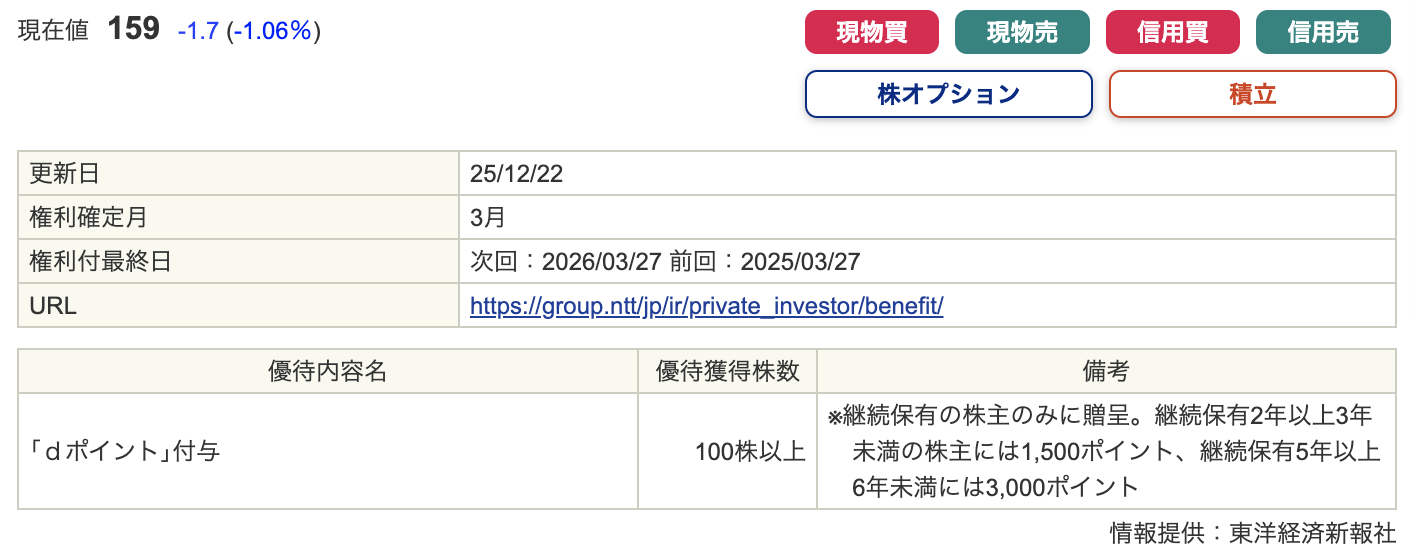This screenshot has width=1416, height=550.
Task: Click the 情報提供：東洋経済新報社 credit text
Action: pos(1252,532)
